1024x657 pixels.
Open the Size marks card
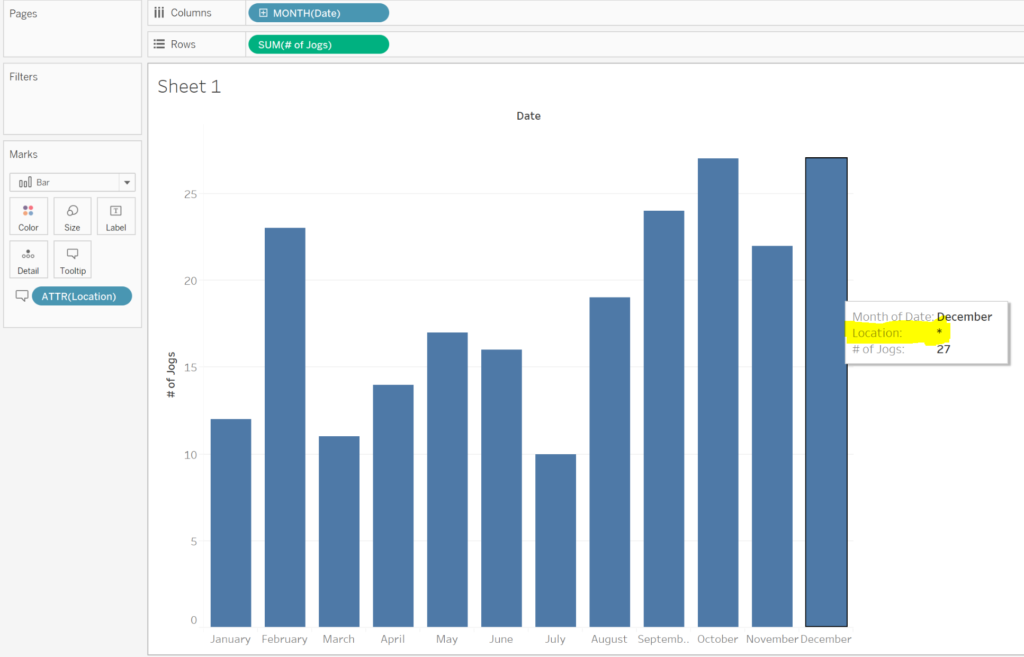[72, 216]
